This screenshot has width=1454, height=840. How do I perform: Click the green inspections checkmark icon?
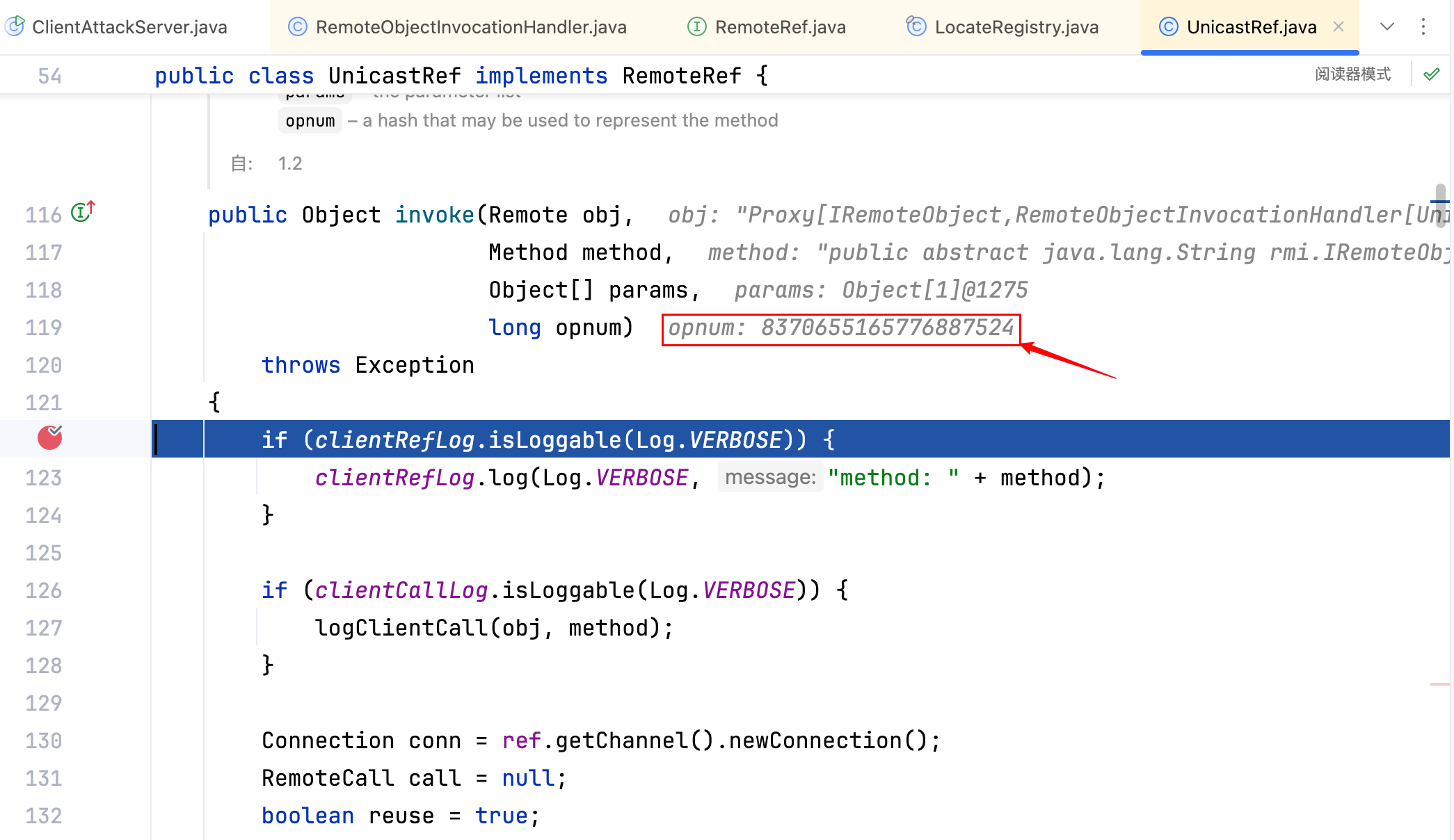[x=1431, y=74]
